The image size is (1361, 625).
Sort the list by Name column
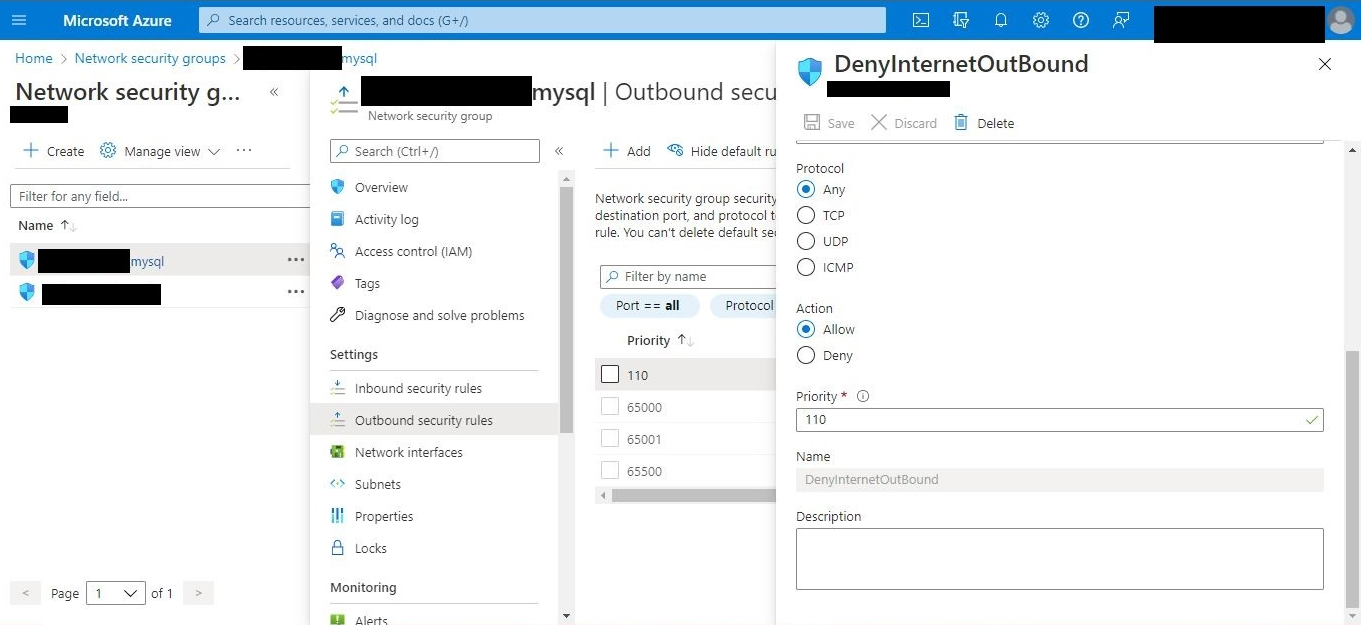point(48,226)
